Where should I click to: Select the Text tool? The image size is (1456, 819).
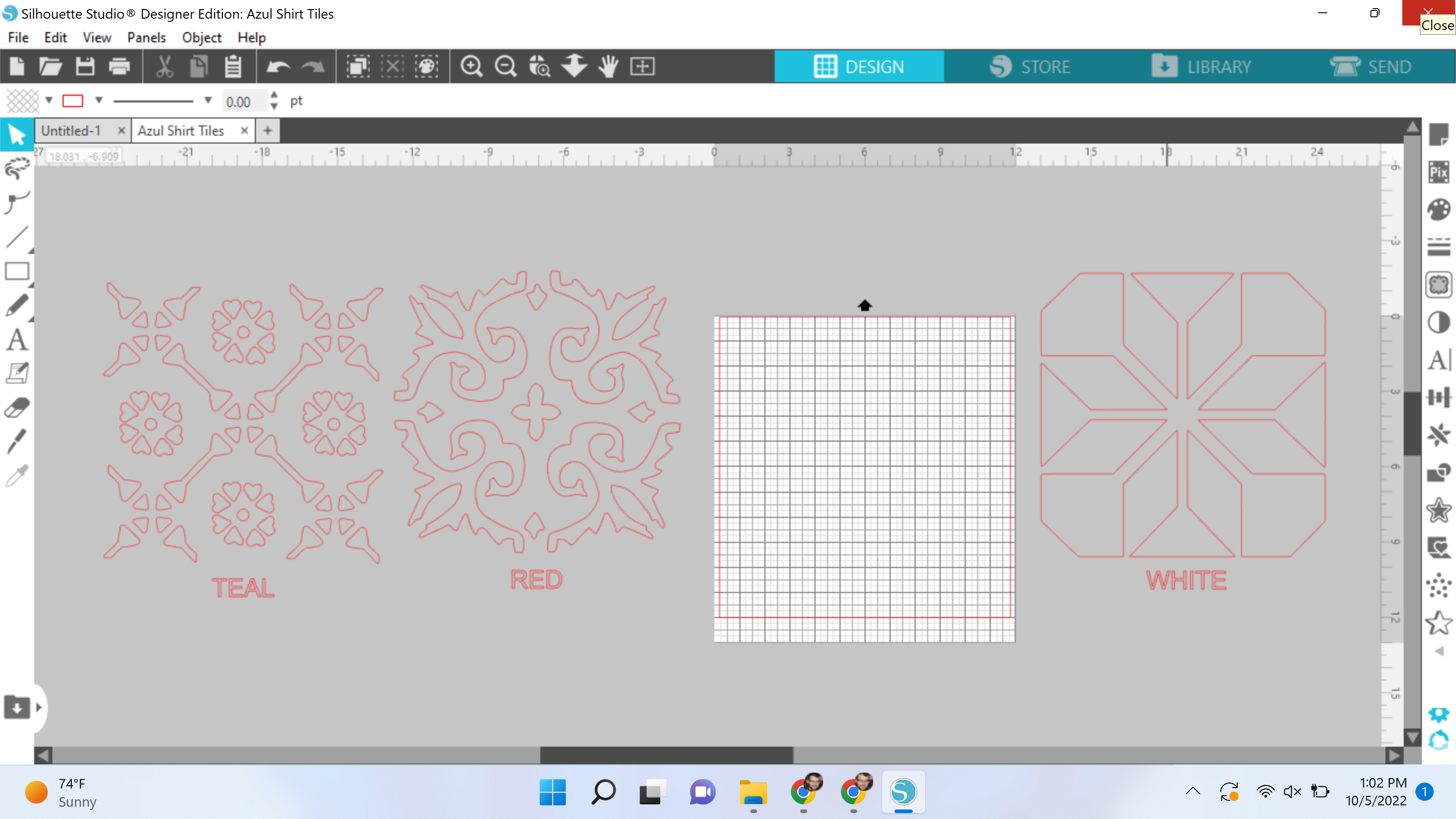(x=17, y=339)
